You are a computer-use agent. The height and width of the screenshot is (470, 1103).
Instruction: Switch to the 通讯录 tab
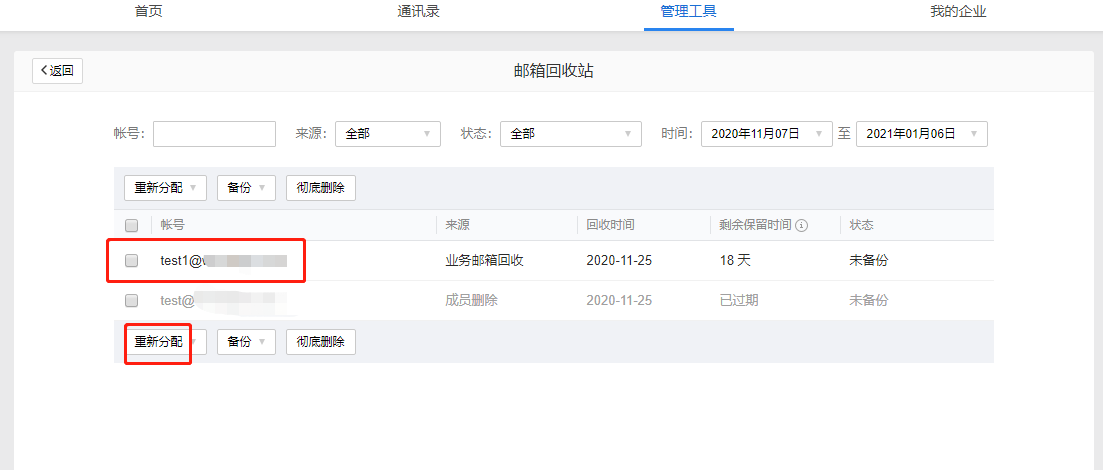pyautogui.click(x=418, y=12)
